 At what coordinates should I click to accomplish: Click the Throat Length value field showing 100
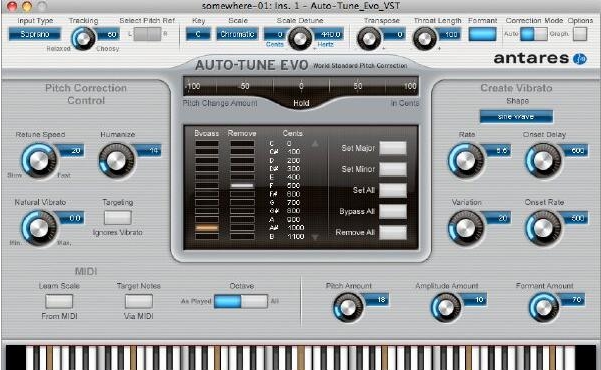click(x=449, y=35)
